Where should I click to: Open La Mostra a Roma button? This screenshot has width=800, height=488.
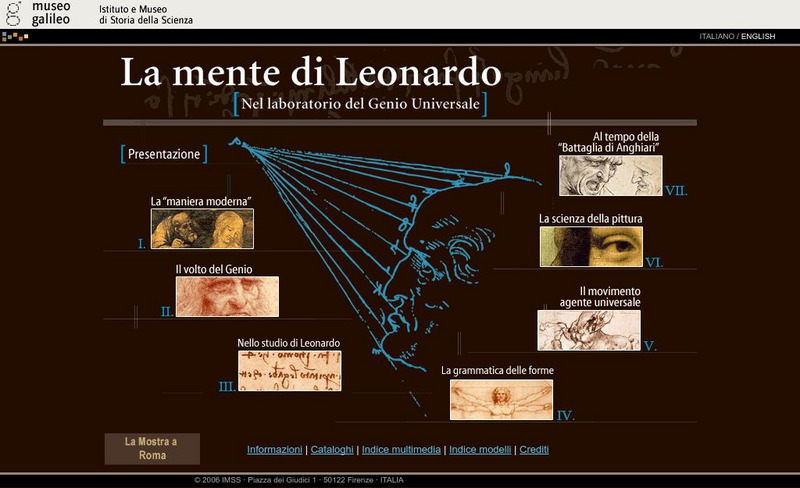[152, 449]
